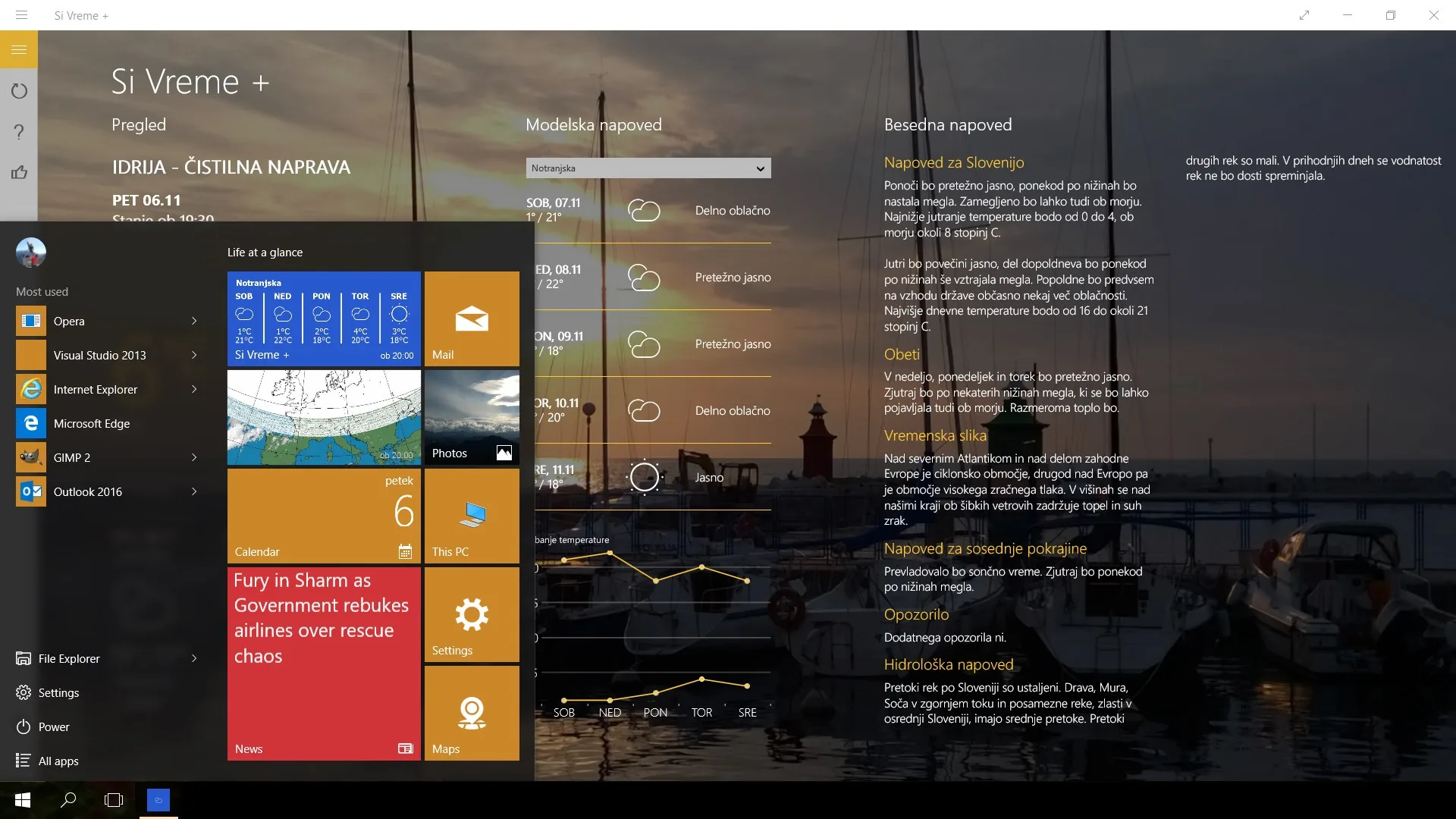Toggle full-screen with the diagonal arrow icon
This screenshot has height=819, width=1456.
pos(1304,15)
